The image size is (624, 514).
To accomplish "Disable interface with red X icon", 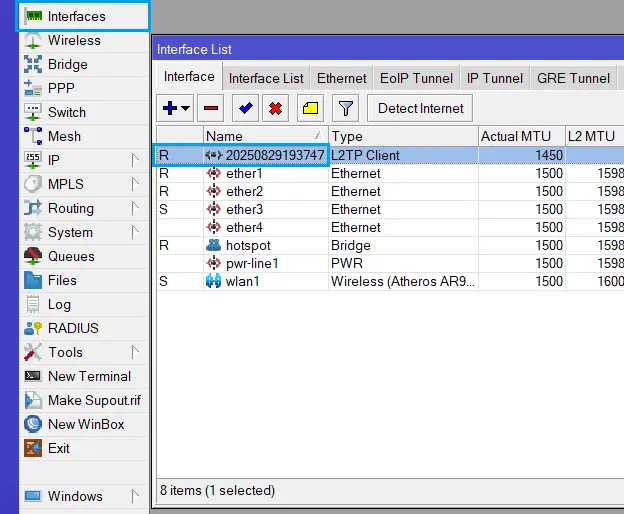I will tap(275, 108).
